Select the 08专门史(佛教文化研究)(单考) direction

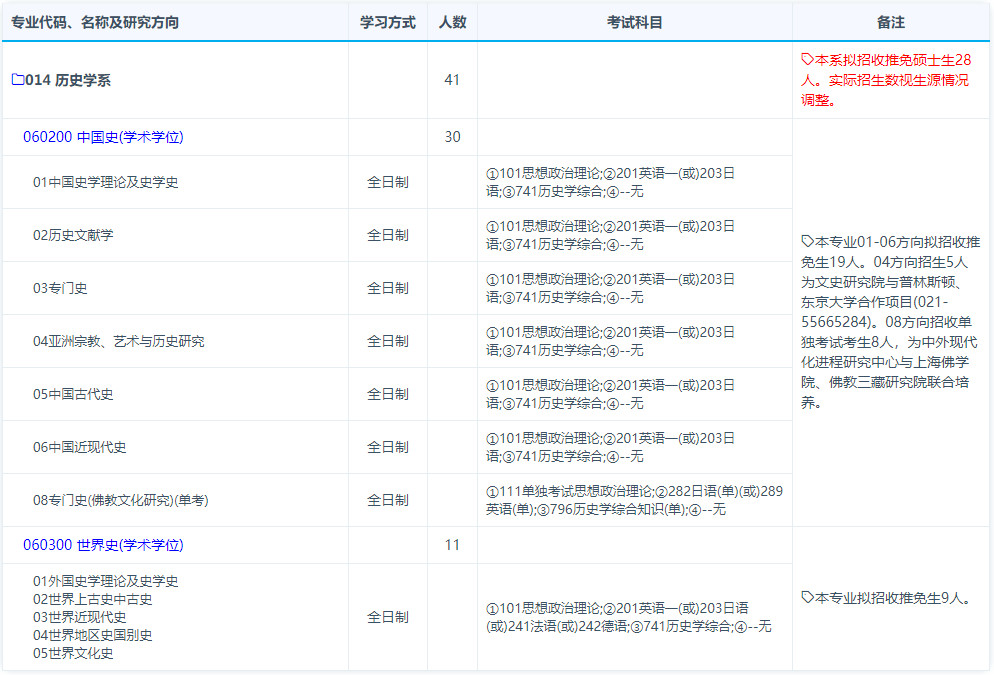click(120, 500)
